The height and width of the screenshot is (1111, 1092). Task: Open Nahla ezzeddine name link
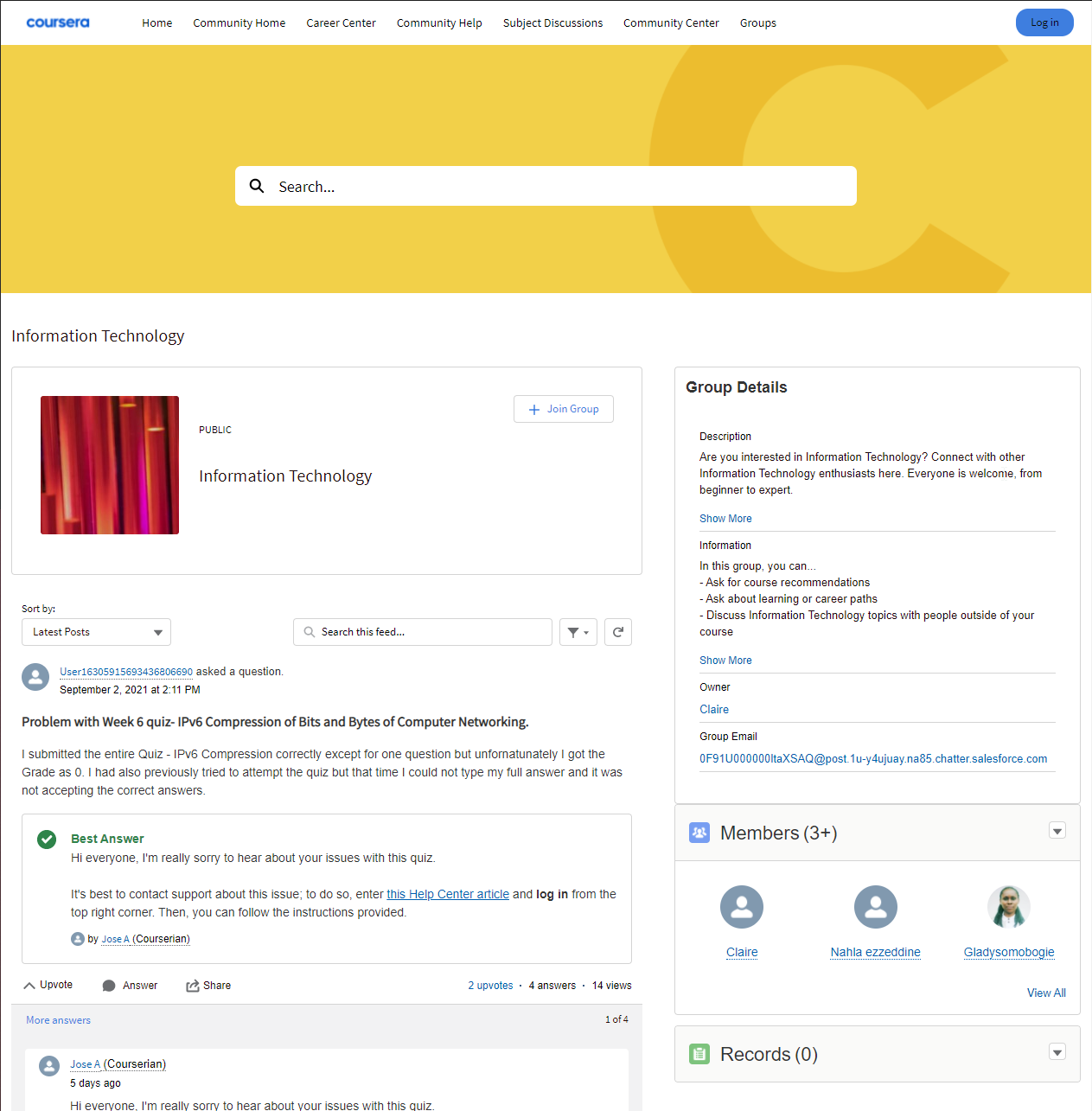coord(876,952)
